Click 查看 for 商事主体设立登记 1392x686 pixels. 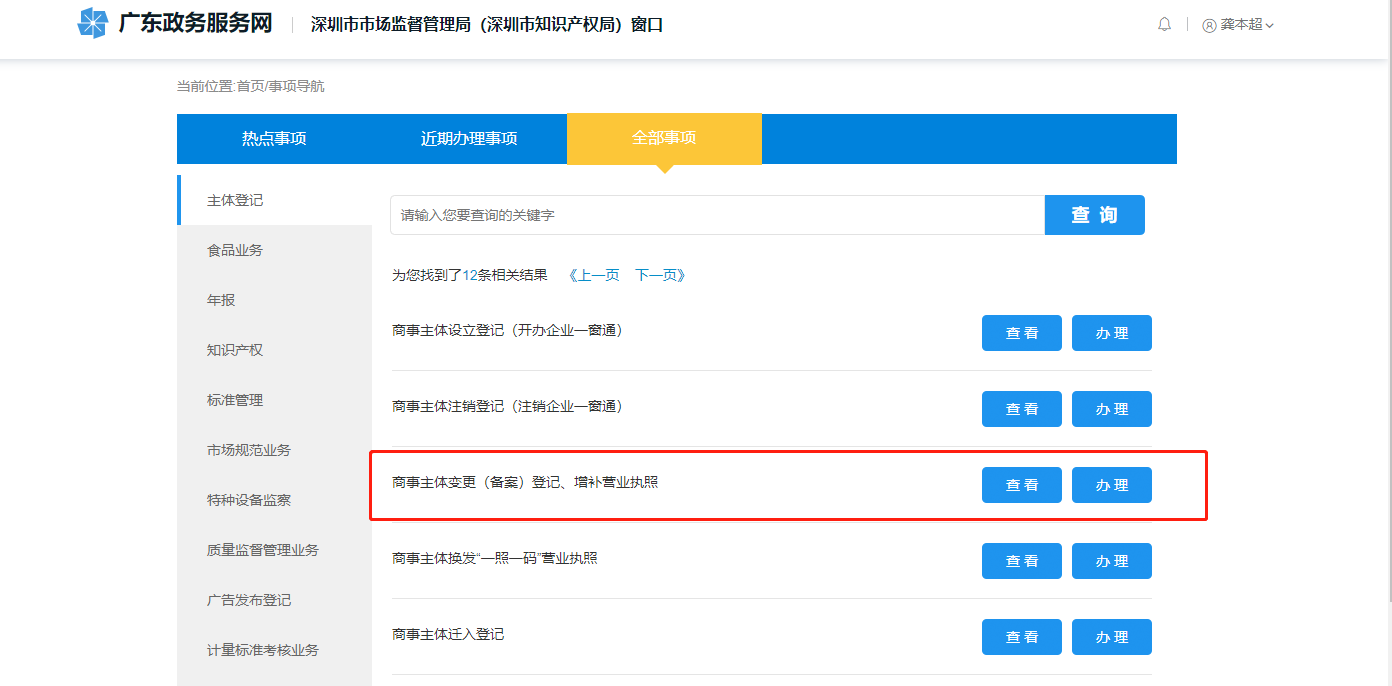point(1021,333)
